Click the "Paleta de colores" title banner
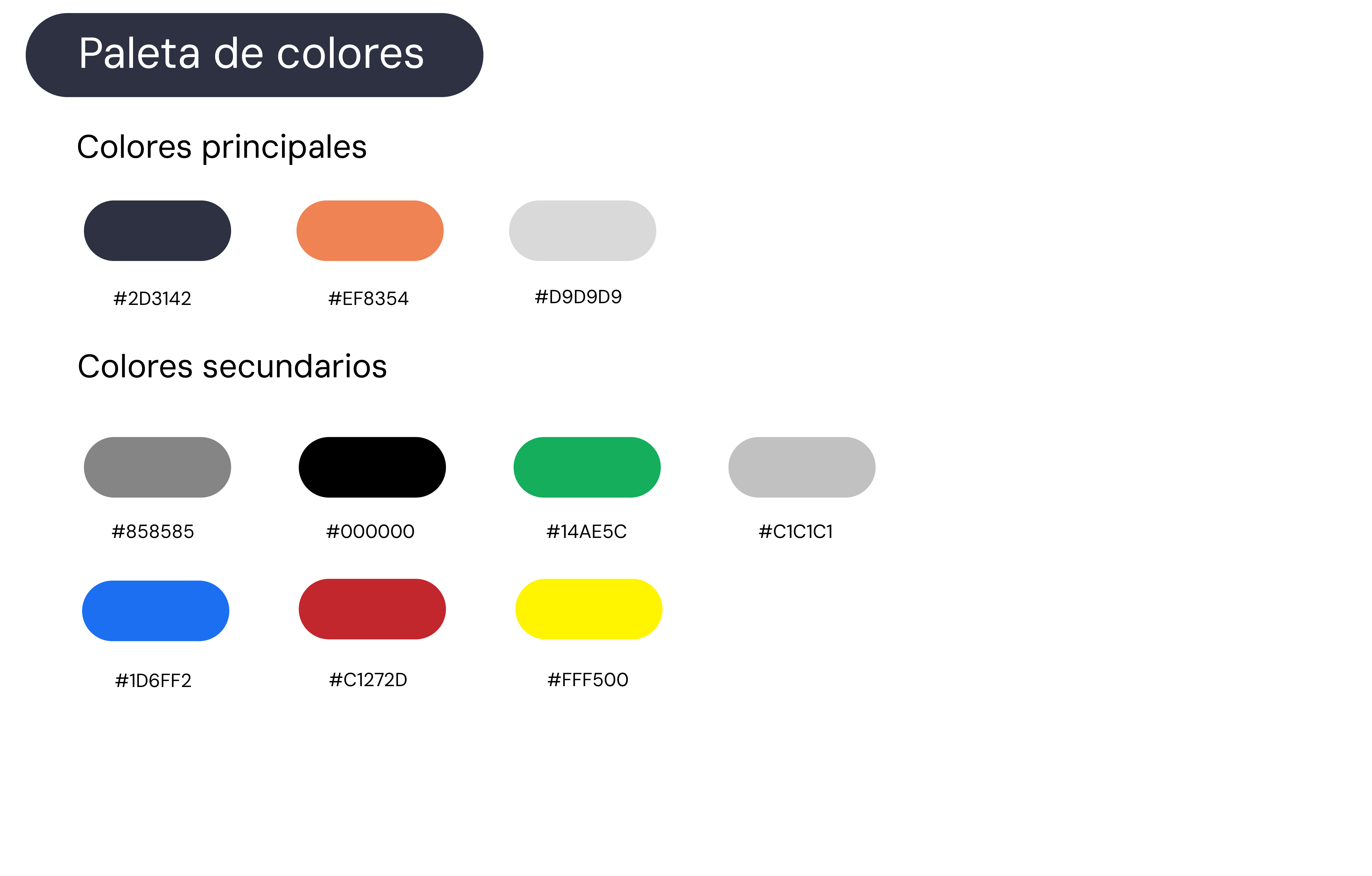 [254, 55]
